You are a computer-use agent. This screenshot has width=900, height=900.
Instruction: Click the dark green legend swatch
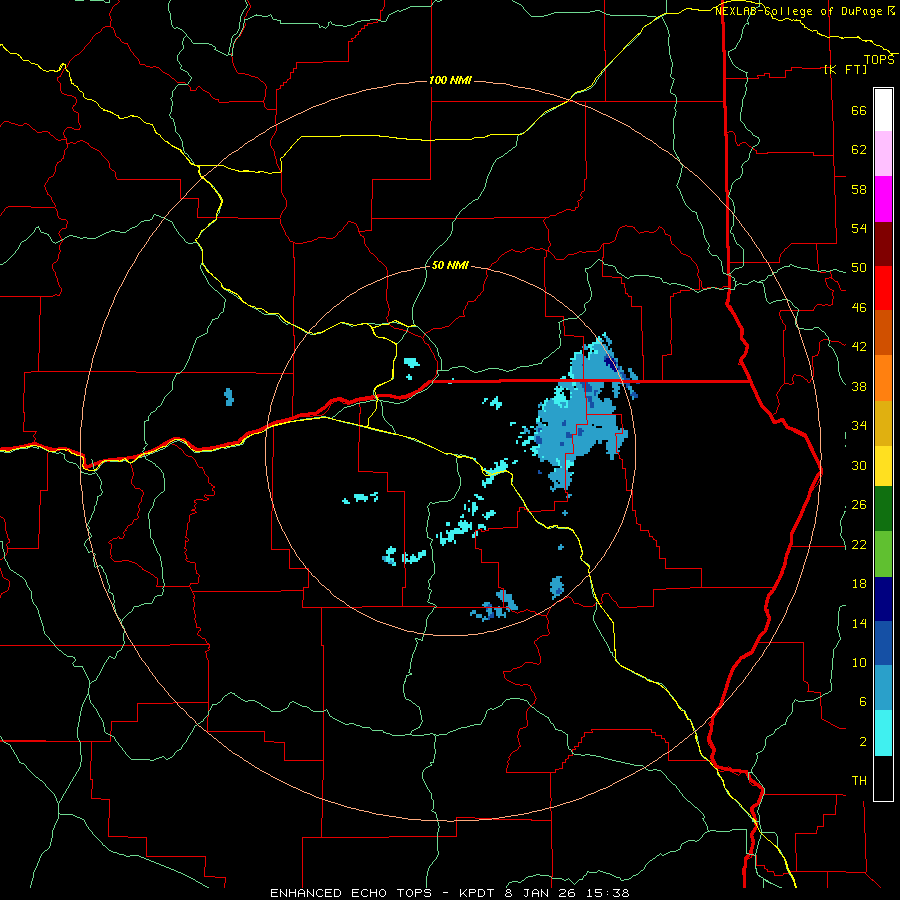[883, 509]
